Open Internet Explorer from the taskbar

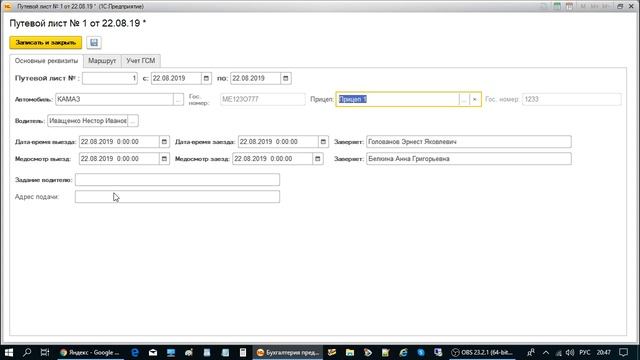[403, 352]
